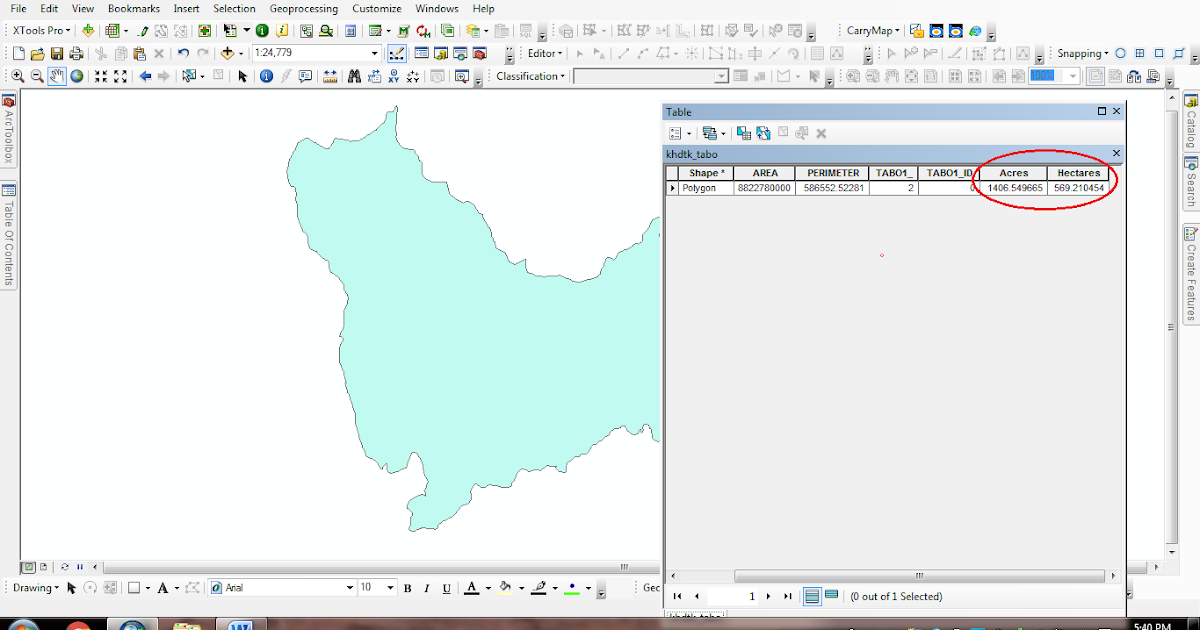1200x630 pixels.
Task: Print the map
Action: tap(76, 53)
